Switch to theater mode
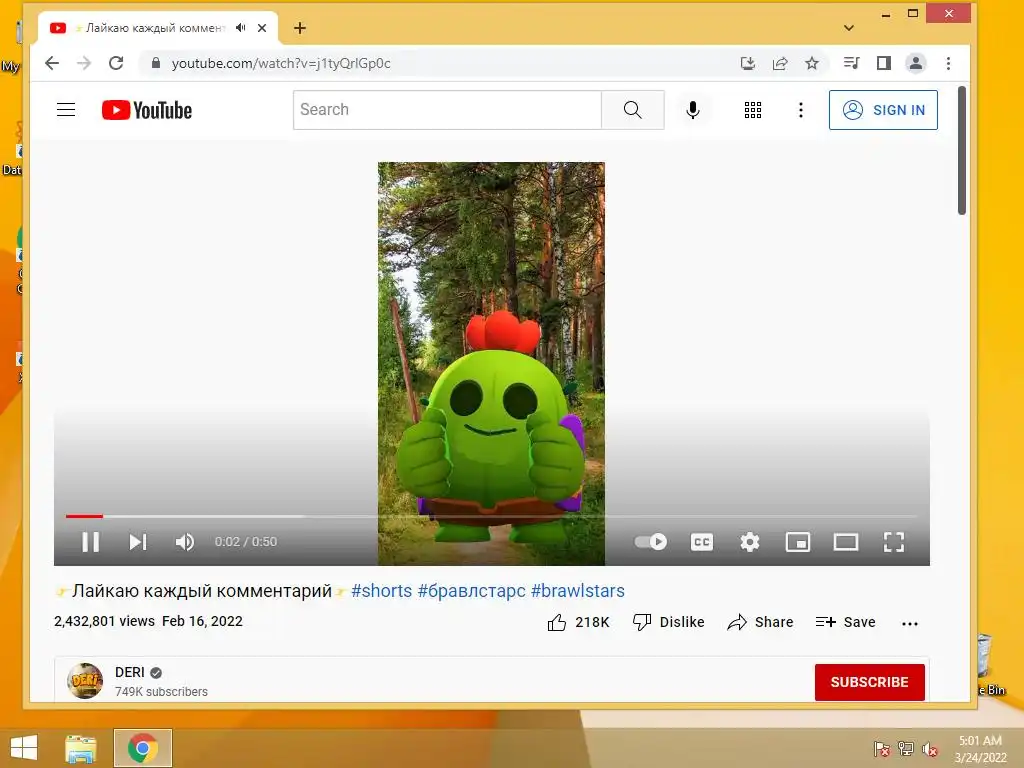The width and height of the screenshot is (1024, 768). point(846,542)
